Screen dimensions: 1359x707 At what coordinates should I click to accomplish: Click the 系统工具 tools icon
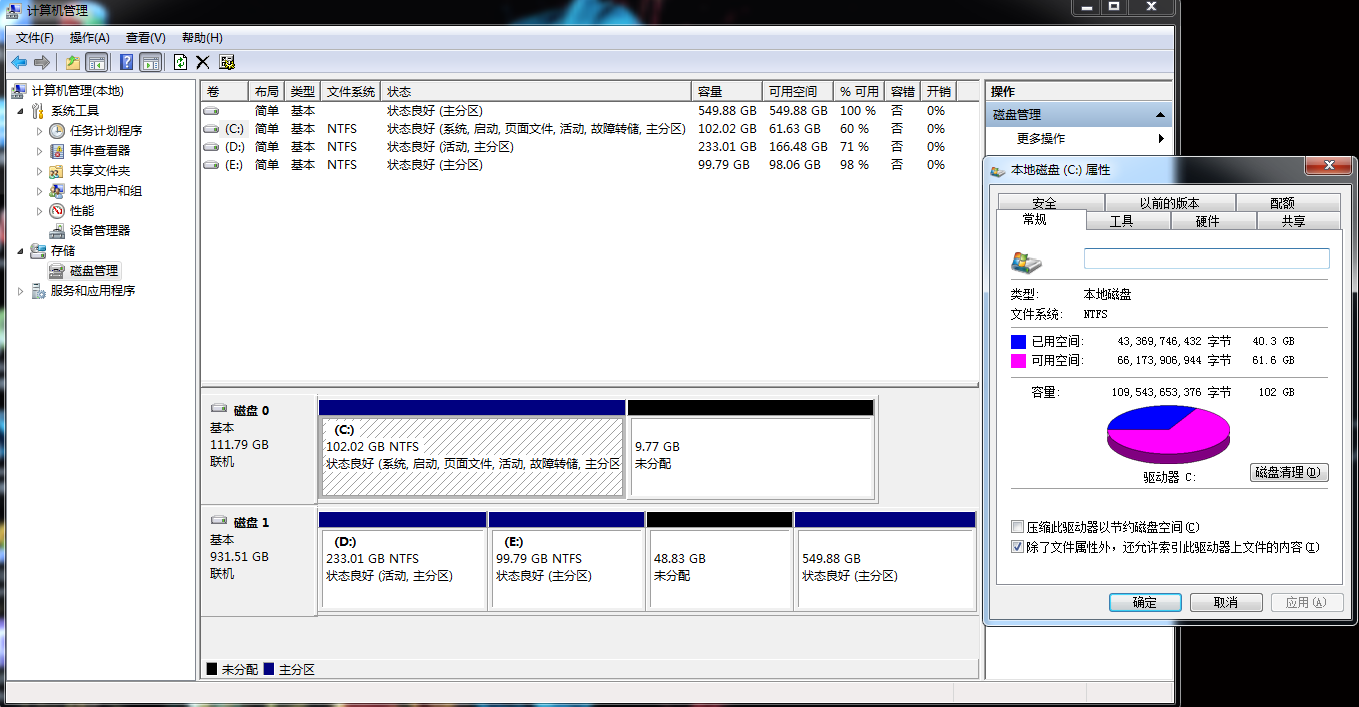tap(39, 111)
